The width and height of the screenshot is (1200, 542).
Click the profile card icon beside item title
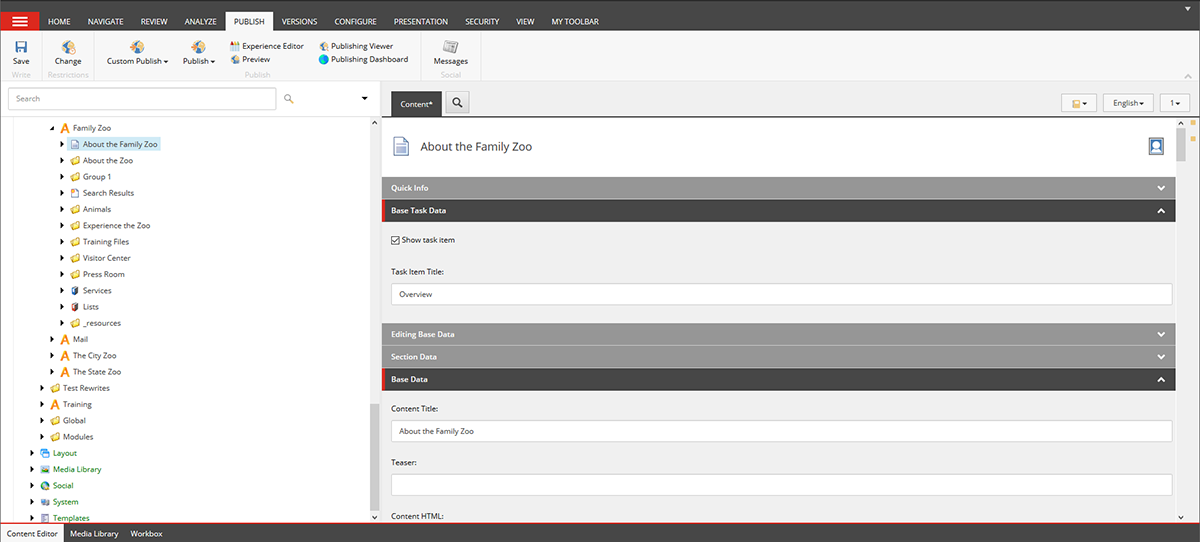pos(1156,146)
